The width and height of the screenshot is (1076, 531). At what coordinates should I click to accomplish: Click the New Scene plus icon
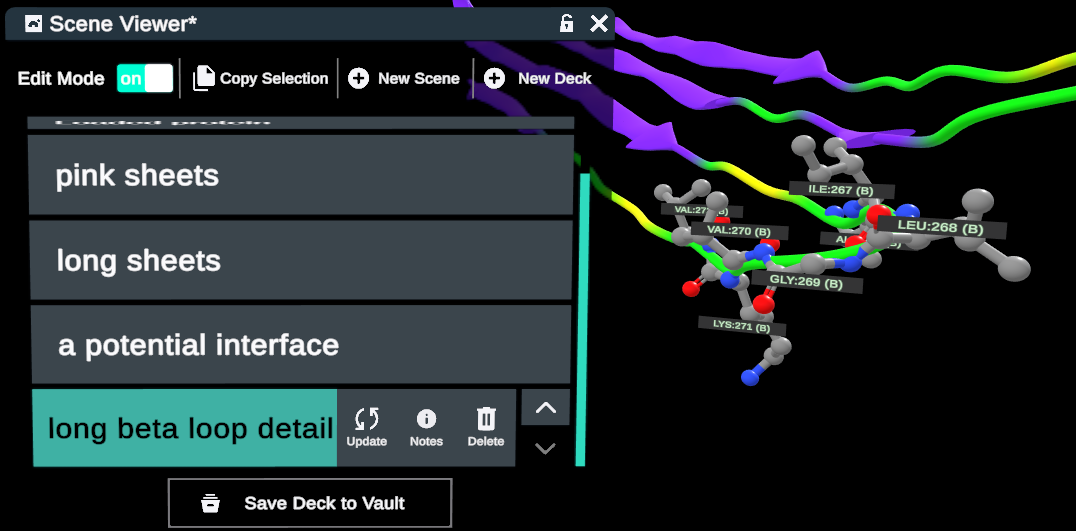[x=359, y=78]
